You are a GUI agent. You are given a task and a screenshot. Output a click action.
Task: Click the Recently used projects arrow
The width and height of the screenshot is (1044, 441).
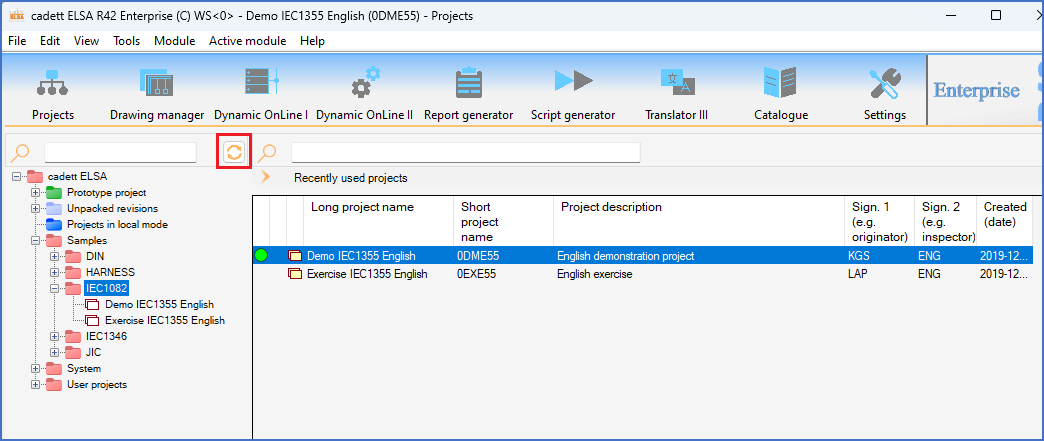click(266, 177)
